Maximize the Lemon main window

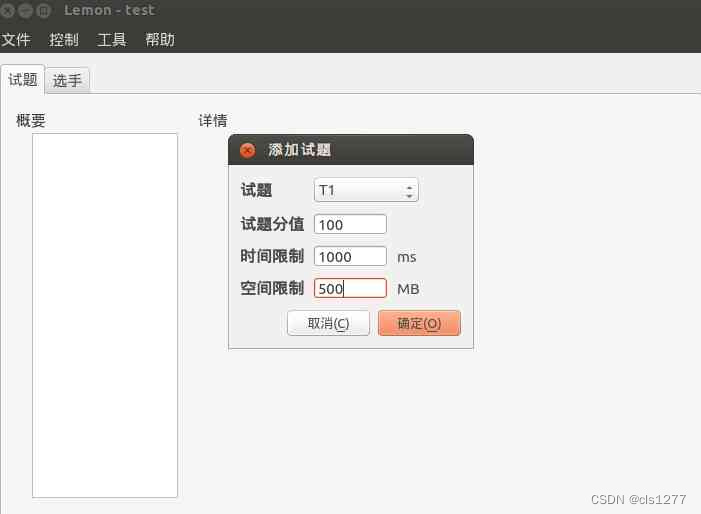coord(43,10)
